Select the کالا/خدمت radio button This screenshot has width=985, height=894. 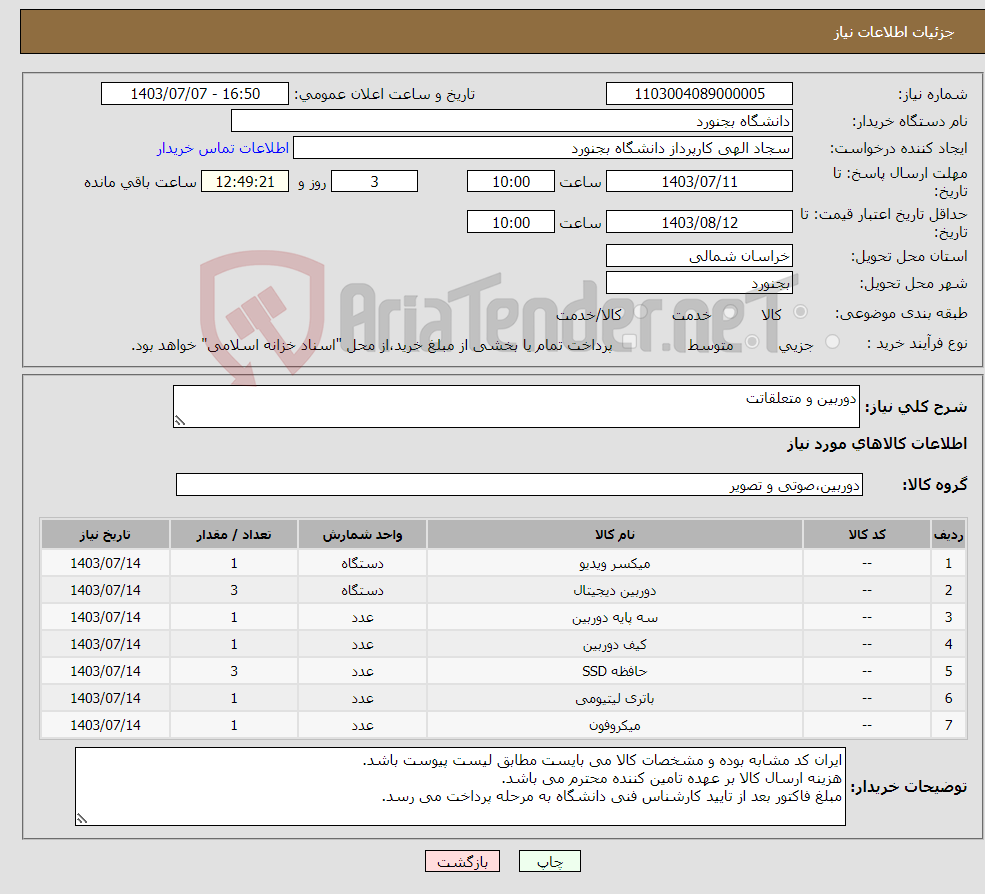[x=640, y=312]
